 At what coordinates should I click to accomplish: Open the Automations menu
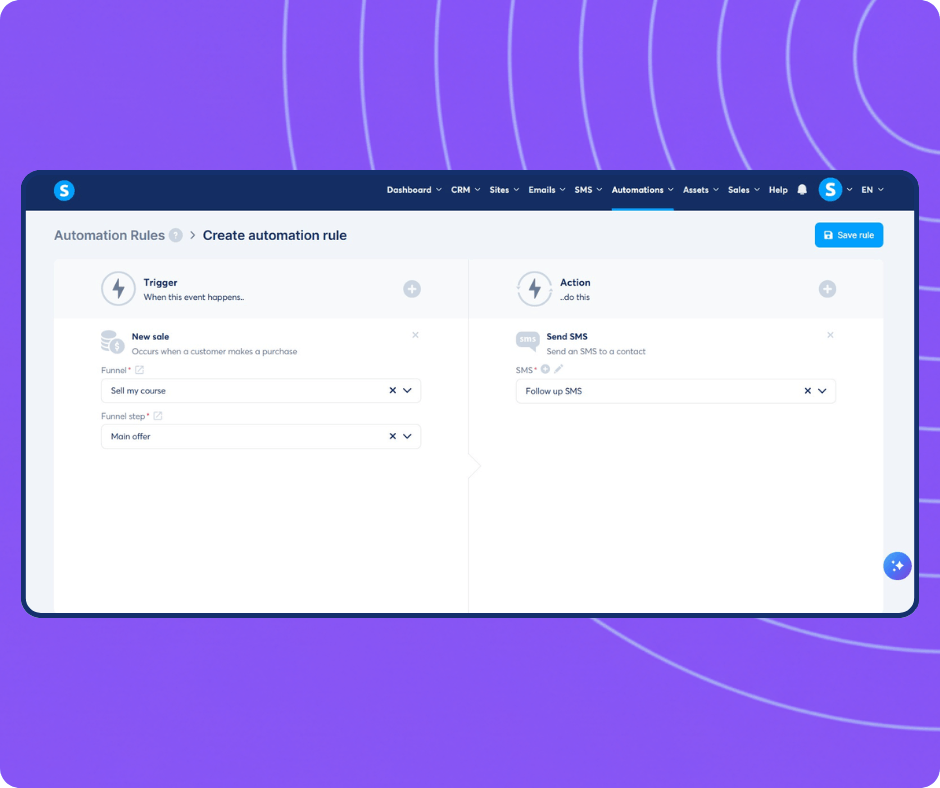(x=642, y=190)
